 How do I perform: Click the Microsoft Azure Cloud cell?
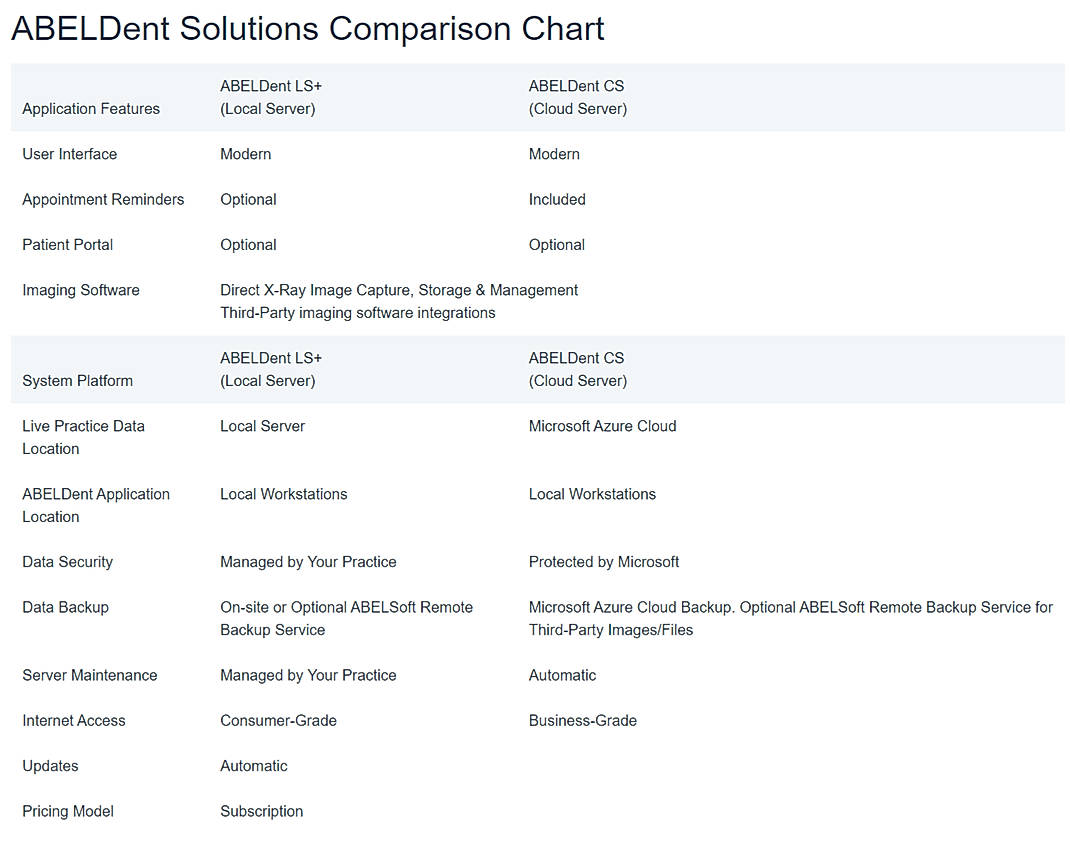(x=602, y=426)
